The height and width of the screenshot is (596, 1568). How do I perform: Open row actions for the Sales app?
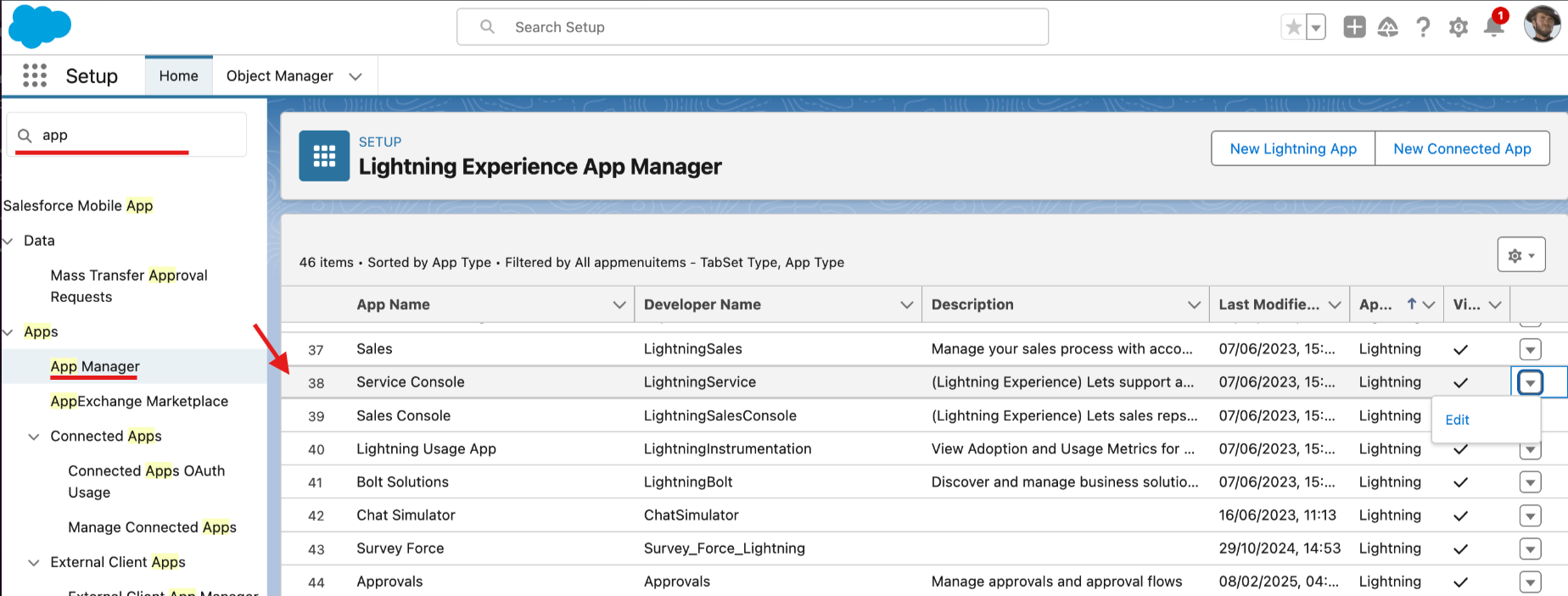point(1530,349)
